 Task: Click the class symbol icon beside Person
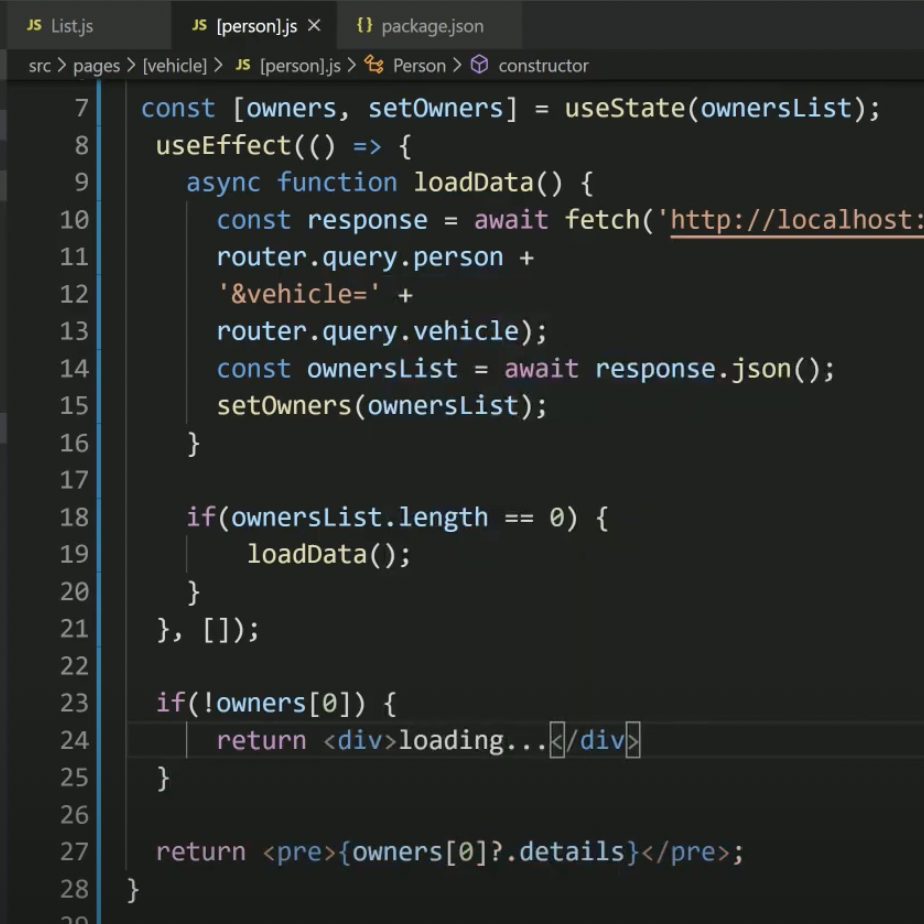click(374, 65)
